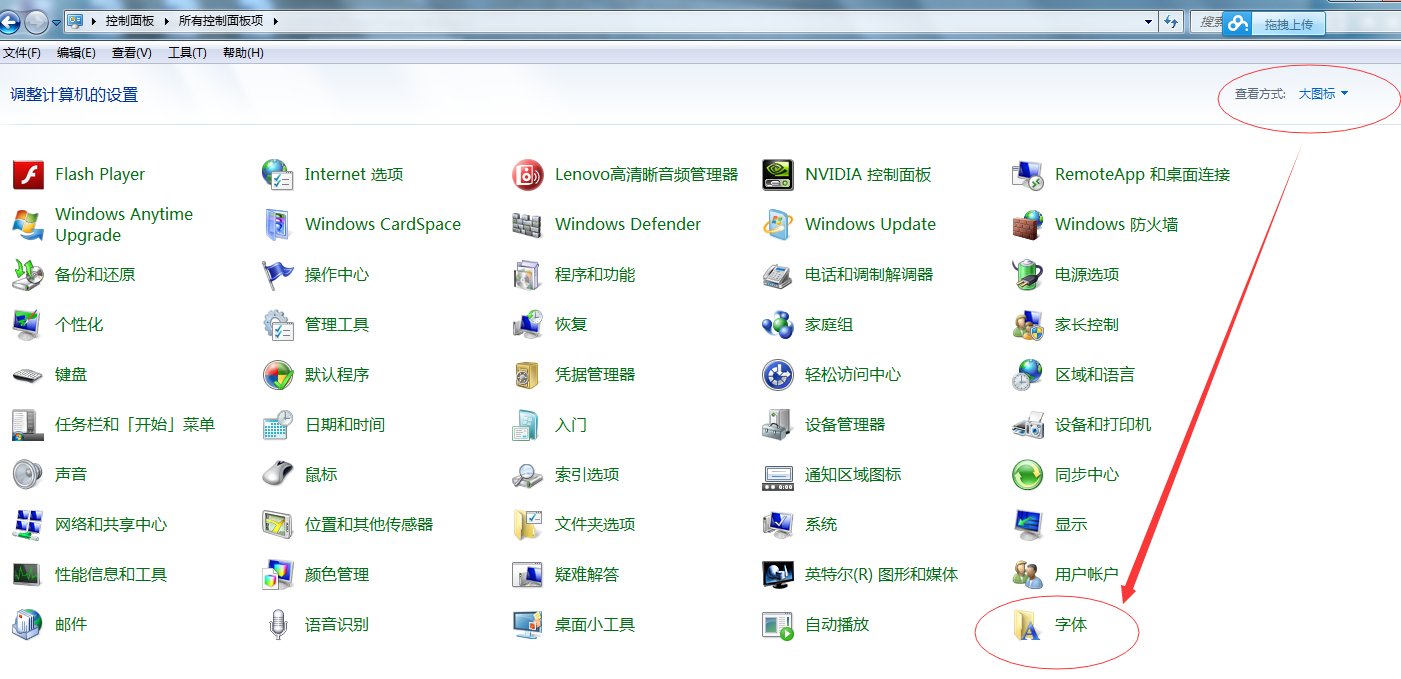Open the 工具 menu
The image size is (1401, 679).
point(186,53)
